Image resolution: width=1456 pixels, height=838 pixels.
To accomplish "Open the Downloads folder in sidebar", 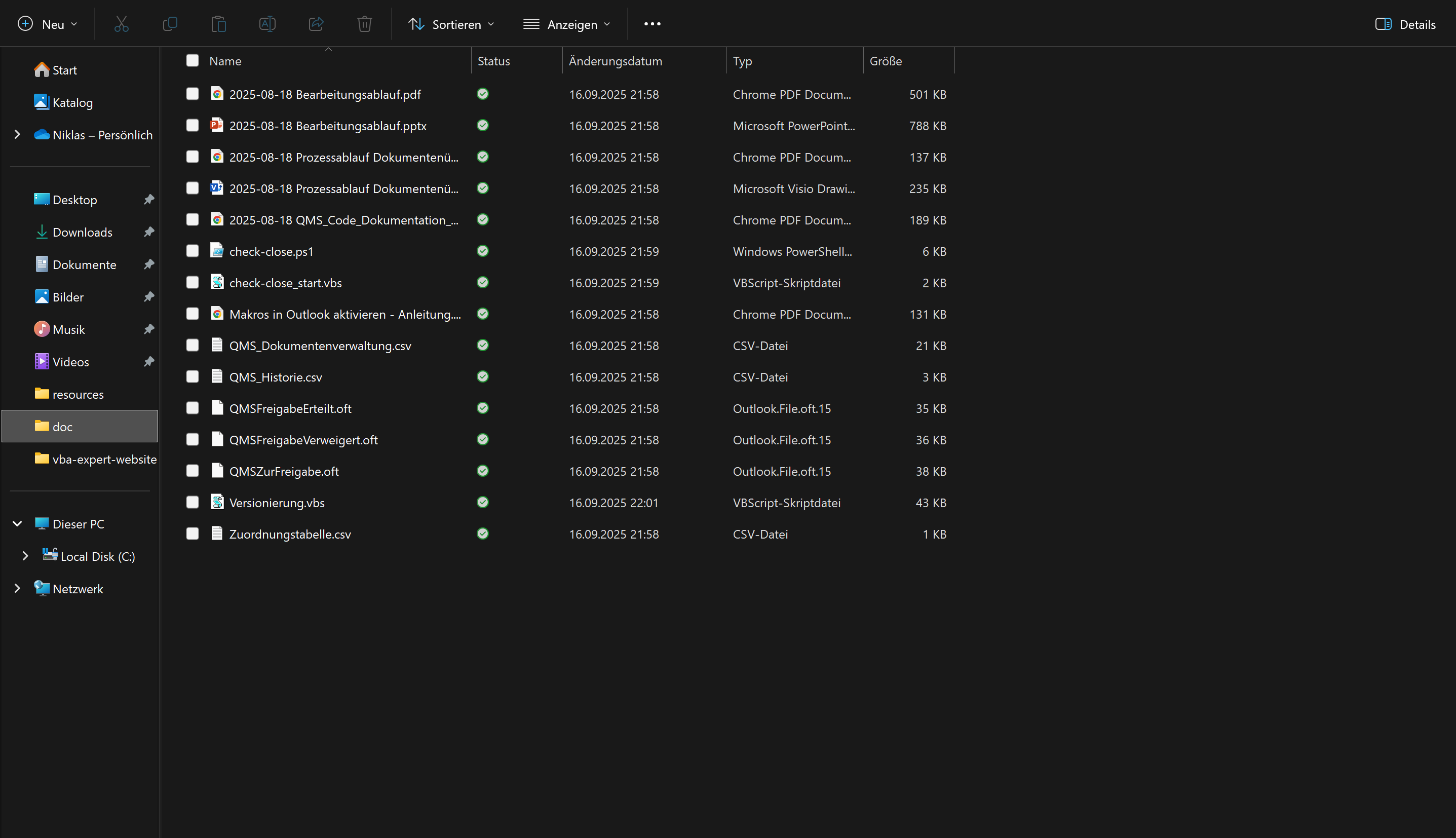I will point(82,232).
